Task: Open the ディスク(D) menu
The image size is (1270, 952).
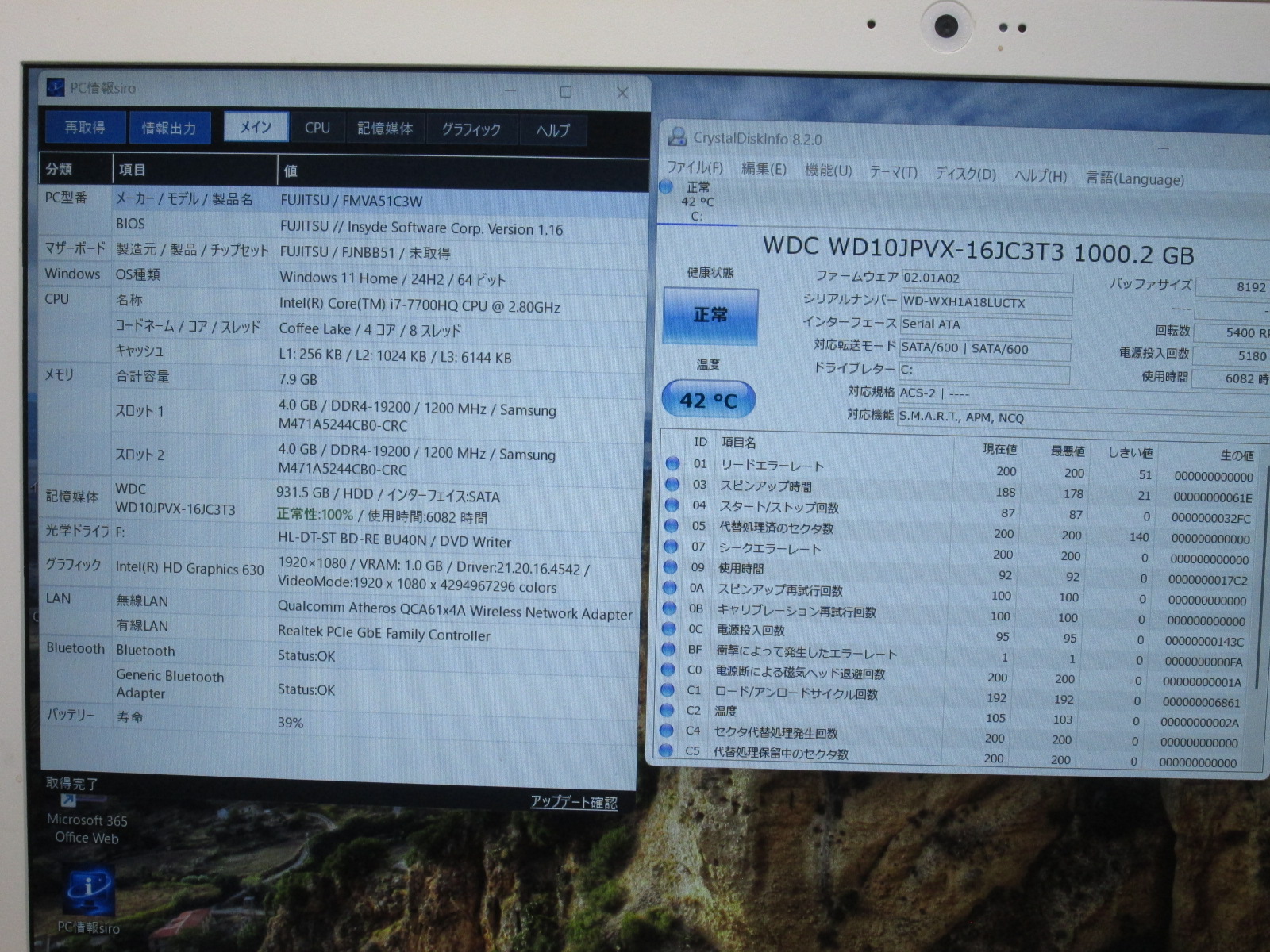Action: 965,174
